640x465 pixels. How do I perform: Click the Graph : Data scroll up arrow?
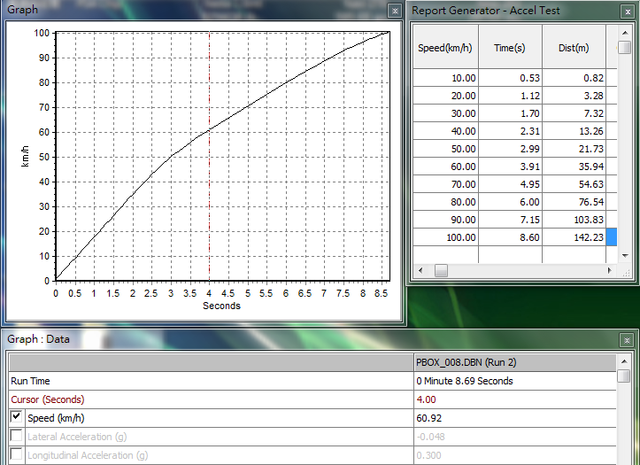pos(624,361)
